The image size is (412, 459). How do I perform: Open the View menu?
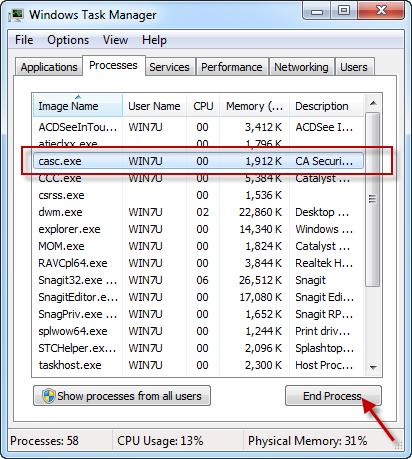115,40
